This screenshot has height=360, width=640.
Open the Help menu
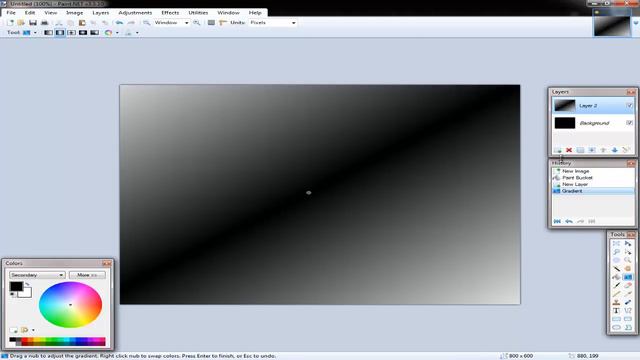[255, 13]
